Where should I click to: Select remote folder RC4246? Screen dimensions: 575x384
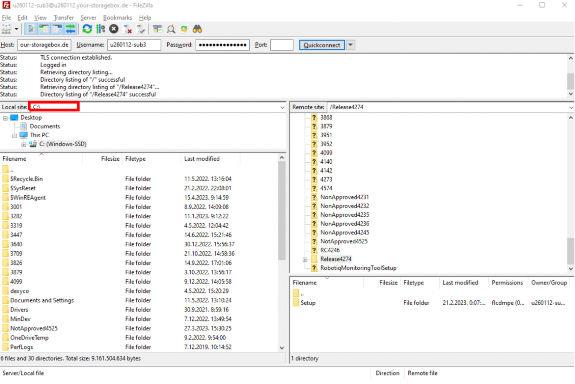pos(330,250)
